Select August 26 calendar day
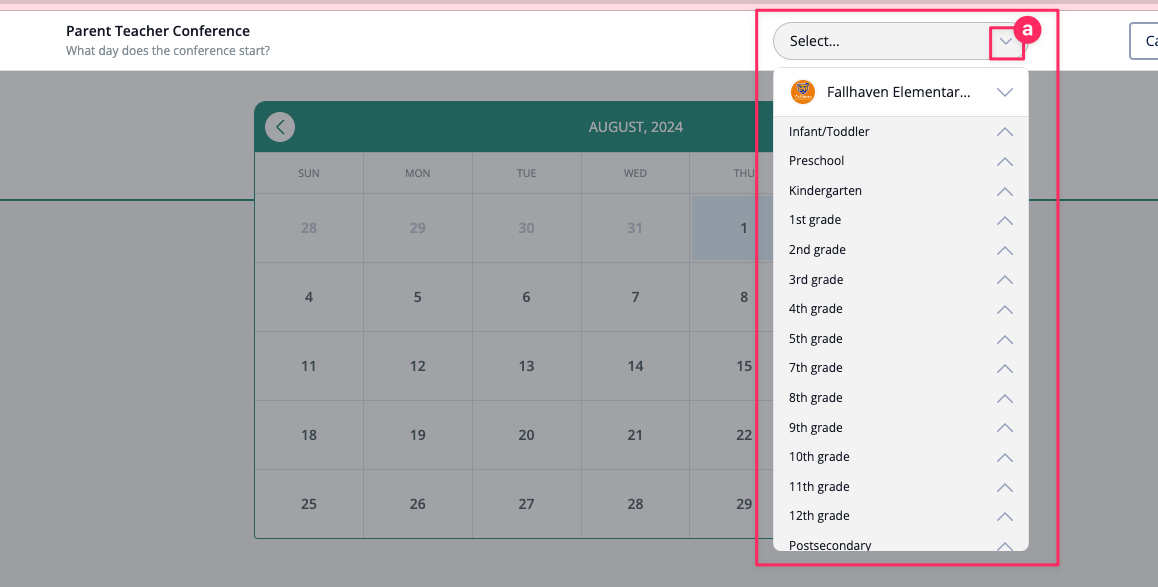The height and width of the screenshot is (587, 1158). coord(418,504)
